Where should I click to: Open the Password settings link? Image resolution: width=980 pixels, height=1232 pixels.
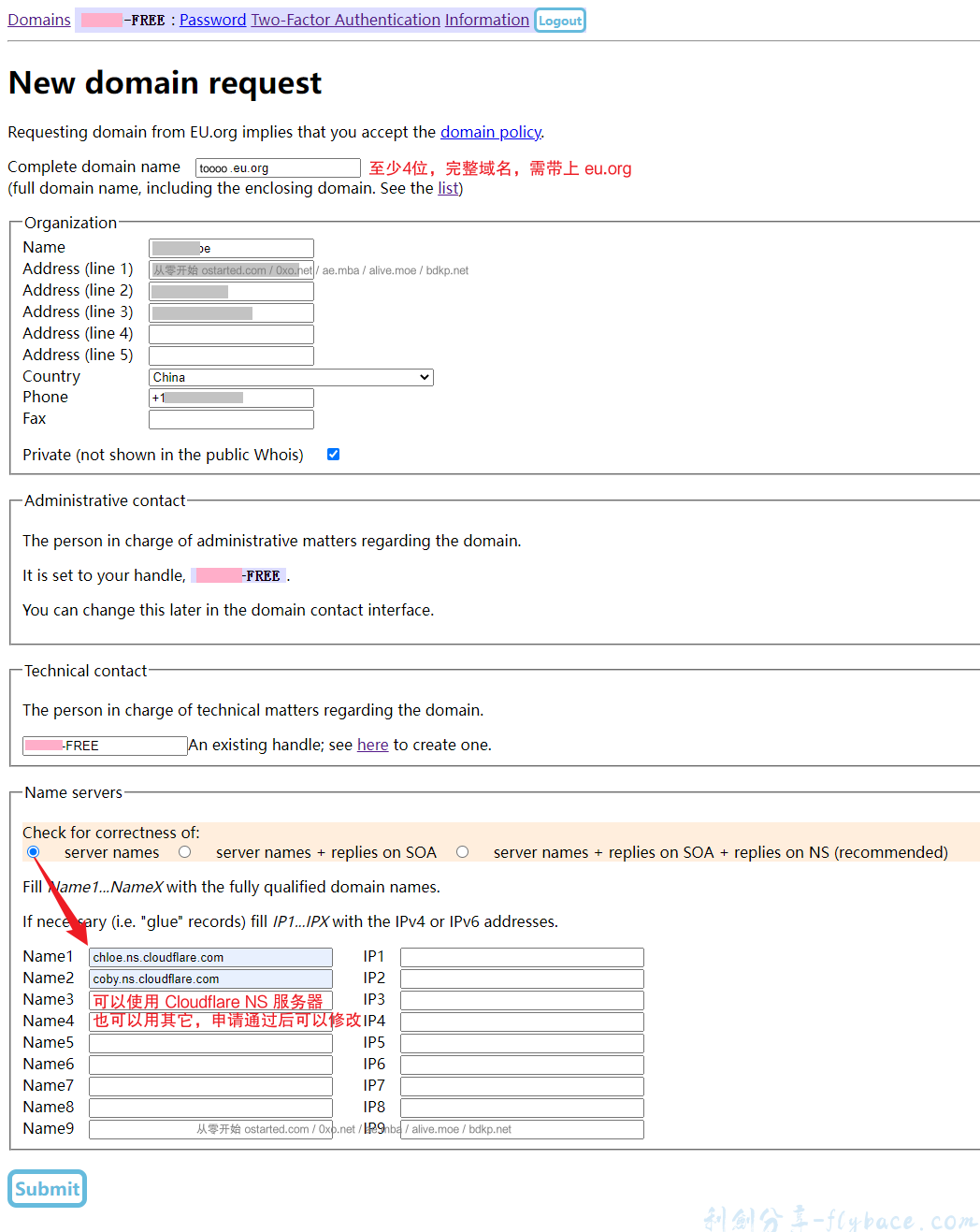(x=212, y=20)
